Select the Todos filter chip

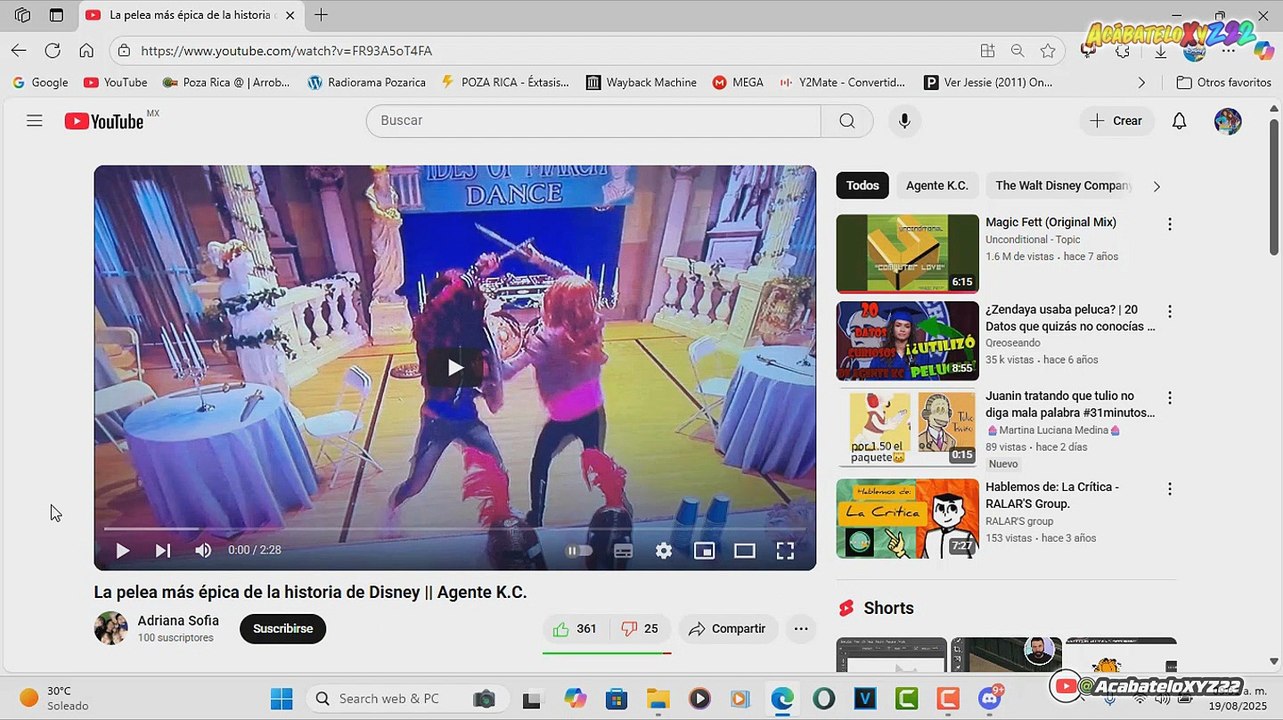[863, 186]
